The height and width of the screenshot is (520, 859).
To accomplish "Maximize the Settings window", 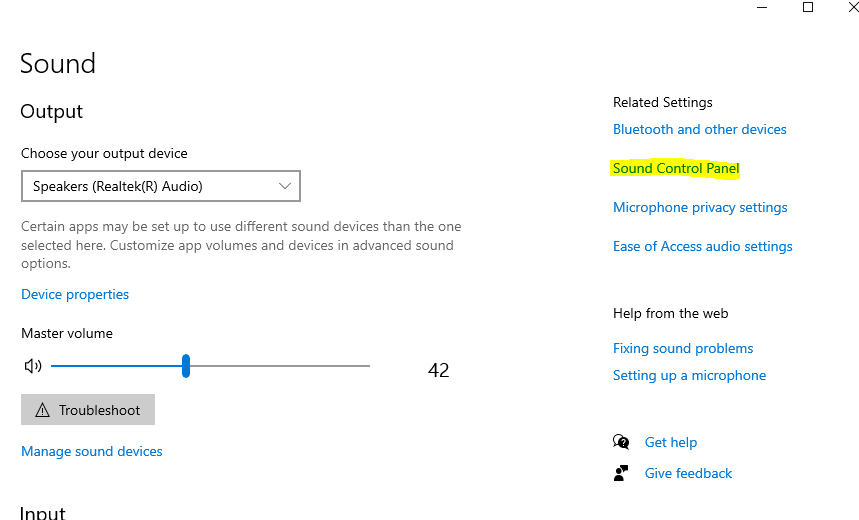I will 808,7.
